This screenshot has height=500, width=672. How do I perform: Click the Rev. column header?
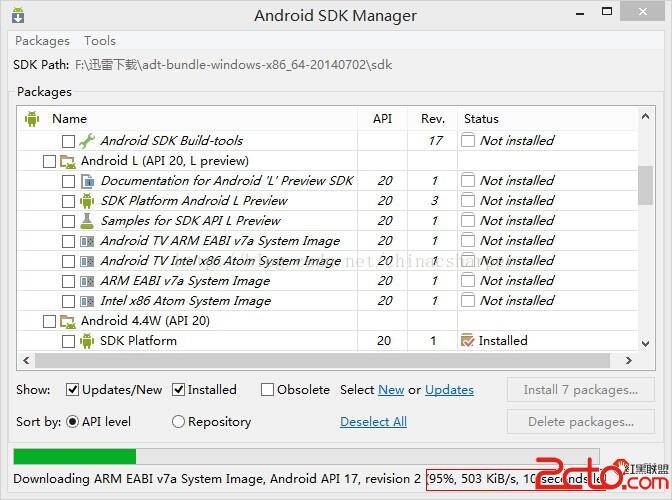(433, 119)
